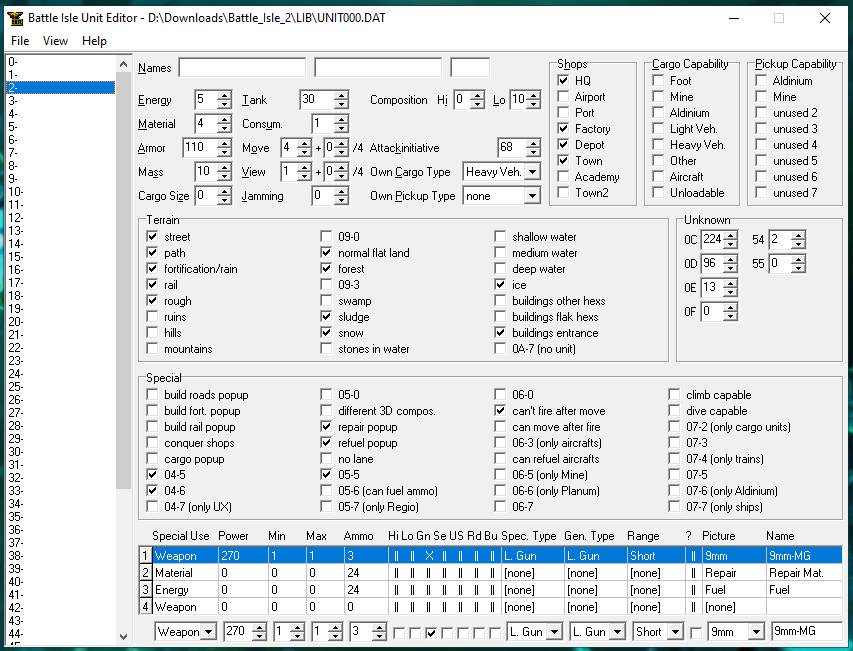Viewport: 853px width, 651px height.
Task: Increase the Tank value spinner
Action: [x=341, y=95]
